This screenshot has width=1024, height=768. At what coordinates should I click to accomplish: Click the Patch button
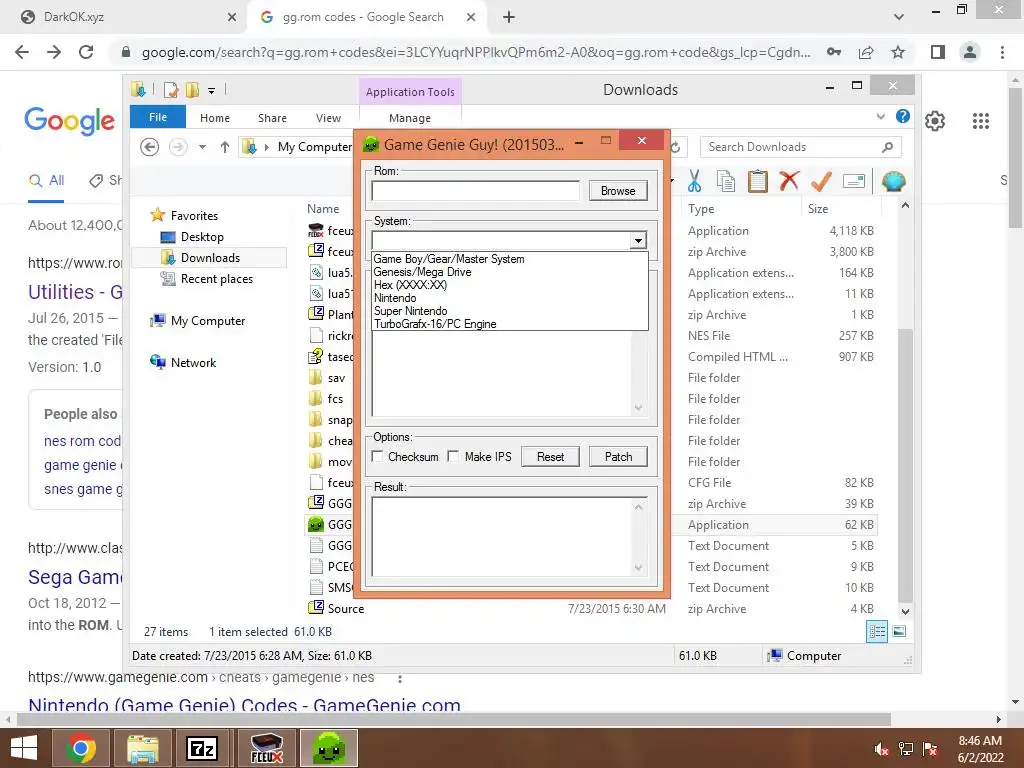coord(618,456)
